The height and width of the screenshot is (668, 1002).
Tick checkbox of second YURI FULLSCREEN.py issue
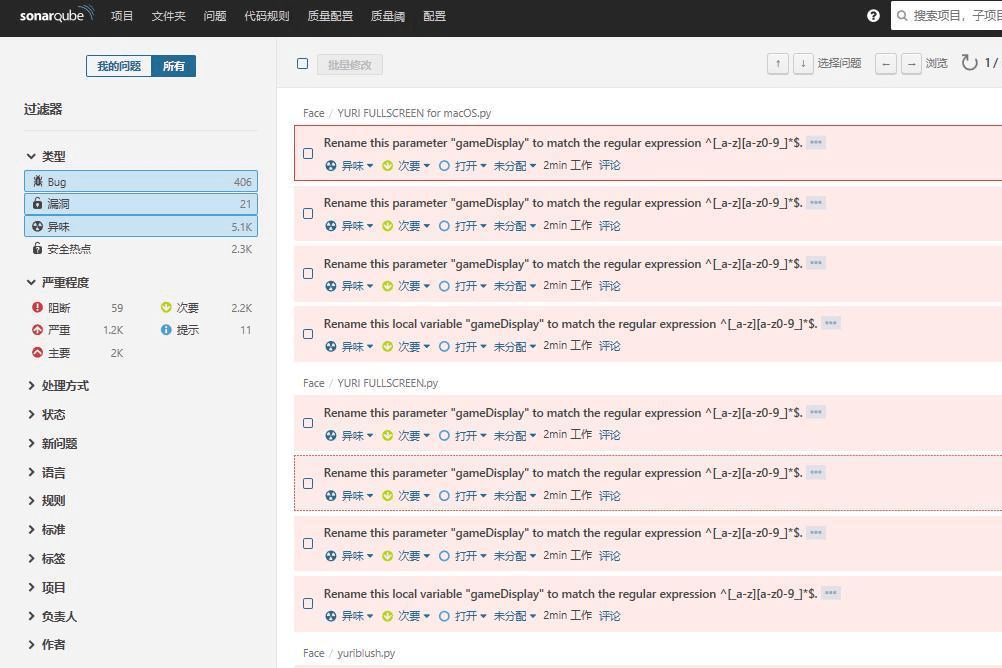coord(308,483)
